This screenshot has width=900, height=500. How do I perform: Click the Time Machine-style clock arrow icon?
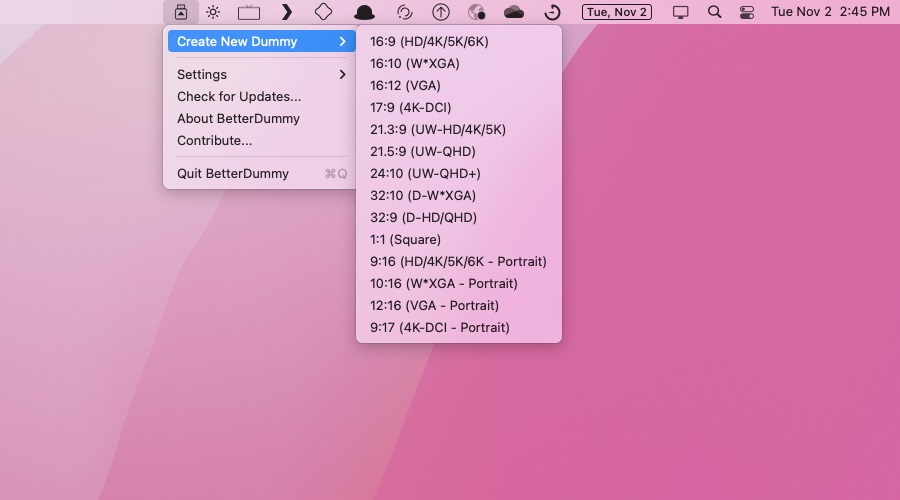(x=552, y=12)
